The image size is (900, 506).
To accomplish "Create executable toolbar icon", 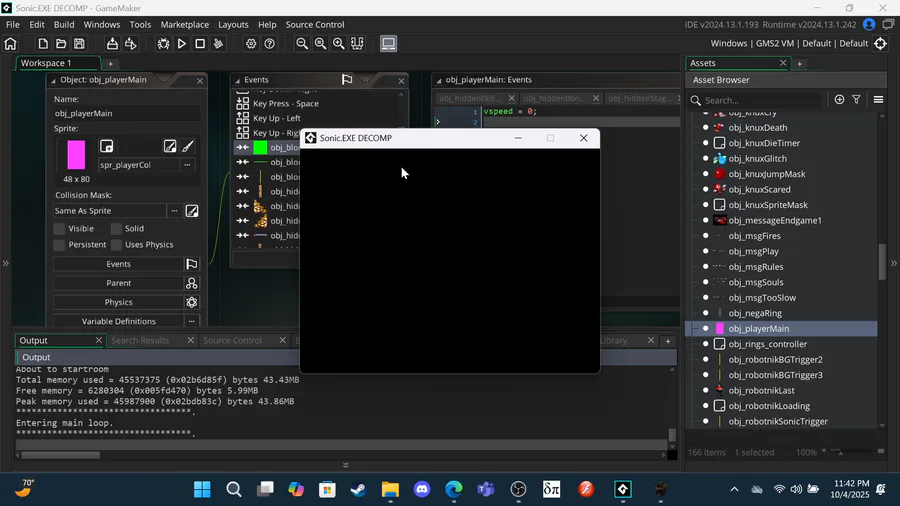I will (112, 44).
